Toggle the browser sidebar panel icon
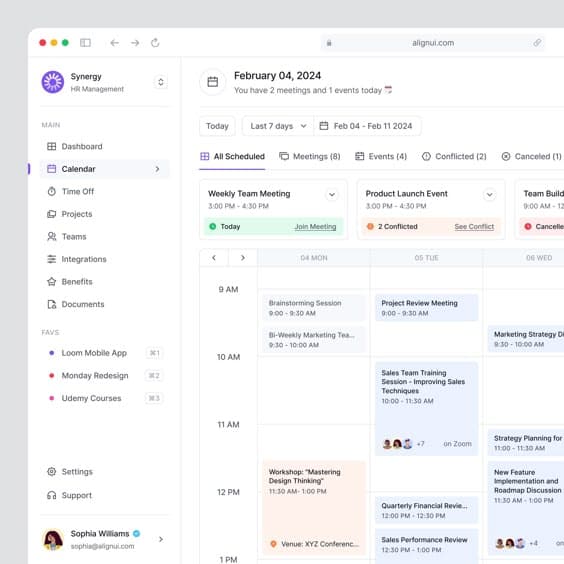The height and width of the screenshot is (564, 564). tap(85, 43)
